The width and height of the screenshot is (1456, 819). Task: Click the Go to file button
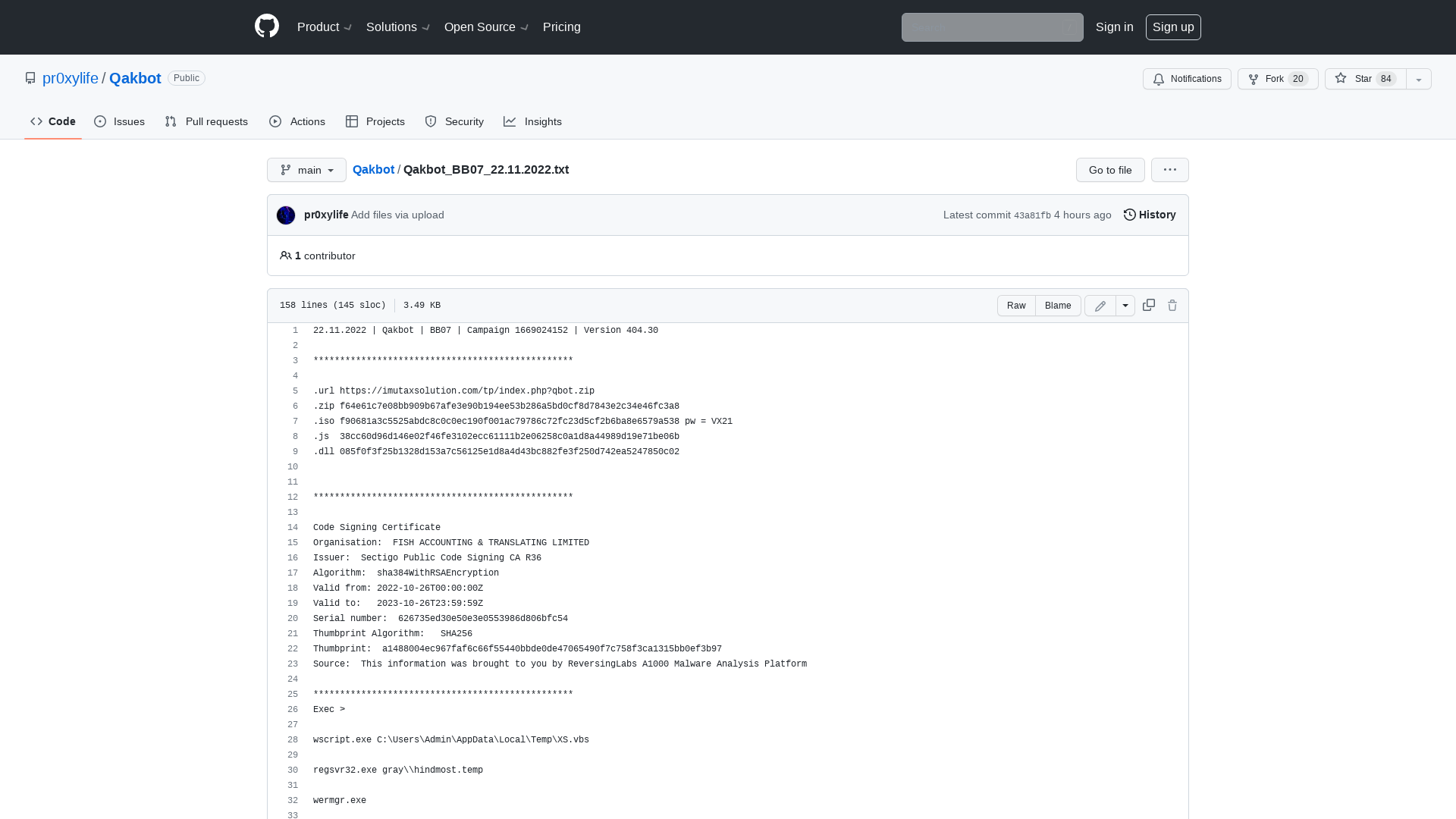pyautogui.click(x=1109, y=170)
